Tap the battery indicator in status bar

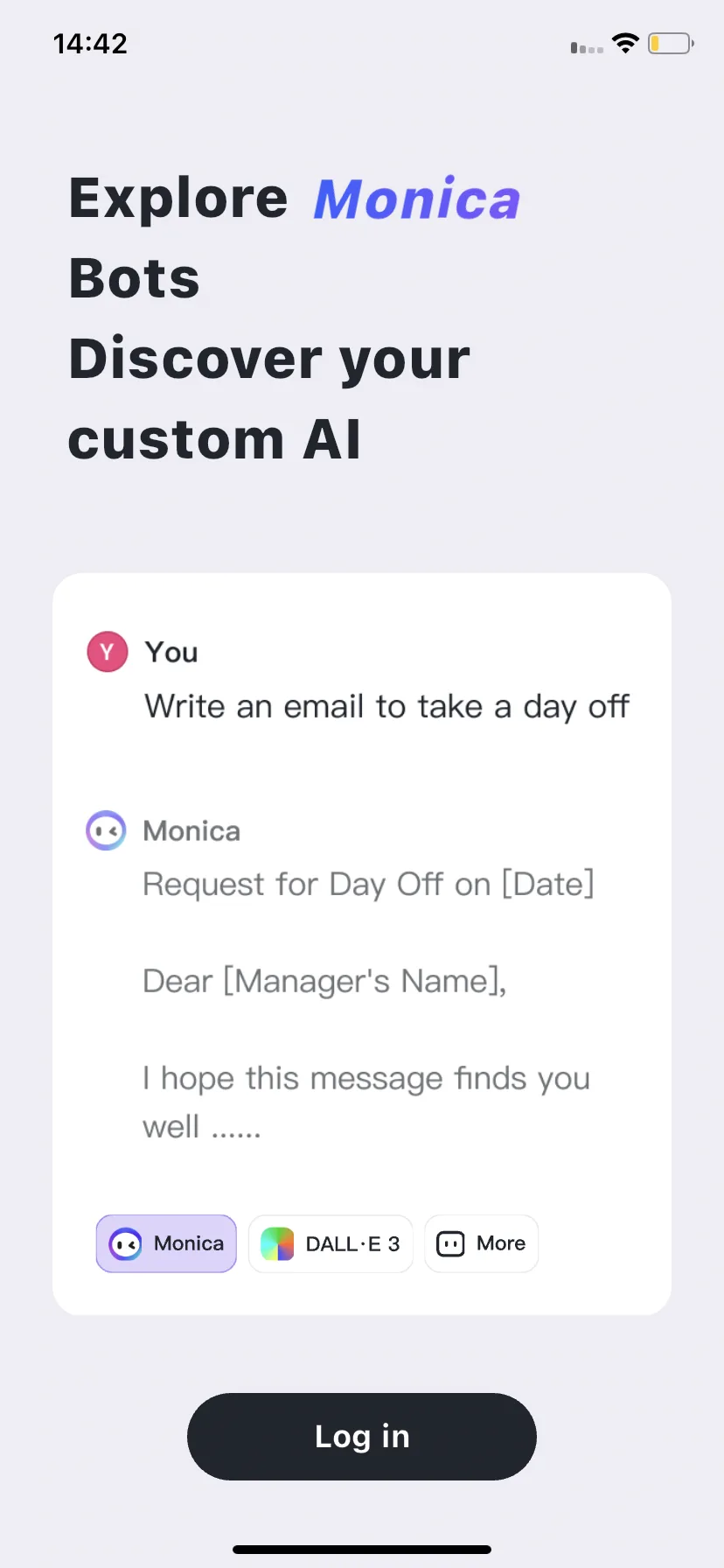tap(671, 43)
